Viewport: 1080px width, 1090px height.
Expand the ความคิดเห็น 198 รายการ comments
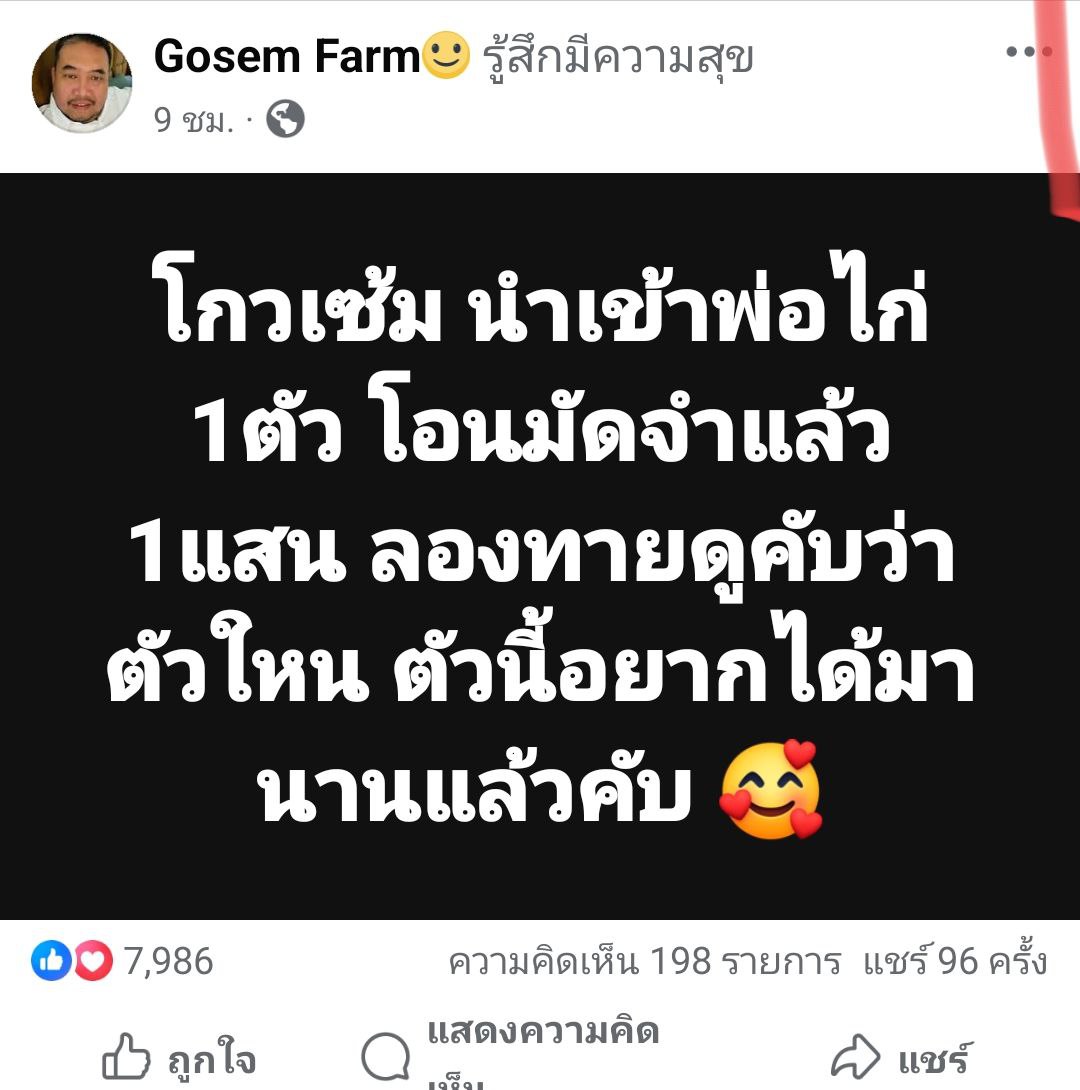click(644, 962)
